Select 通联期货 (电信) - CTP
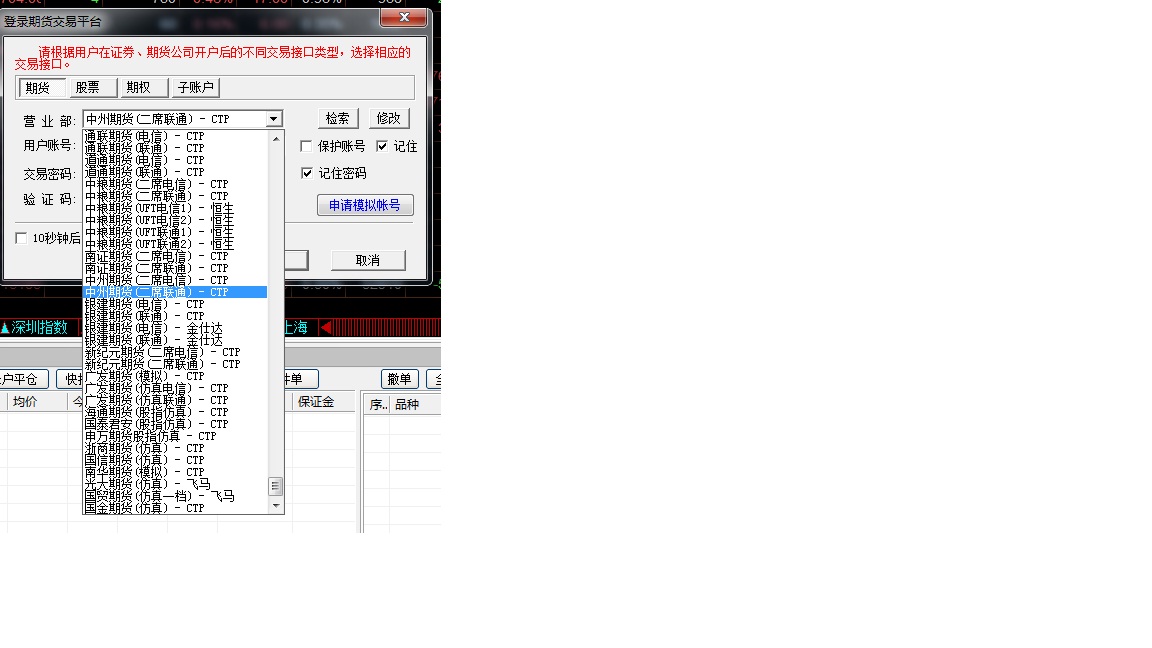Image resolution: width=1152 pixels, height=648 pixels. 175,137
